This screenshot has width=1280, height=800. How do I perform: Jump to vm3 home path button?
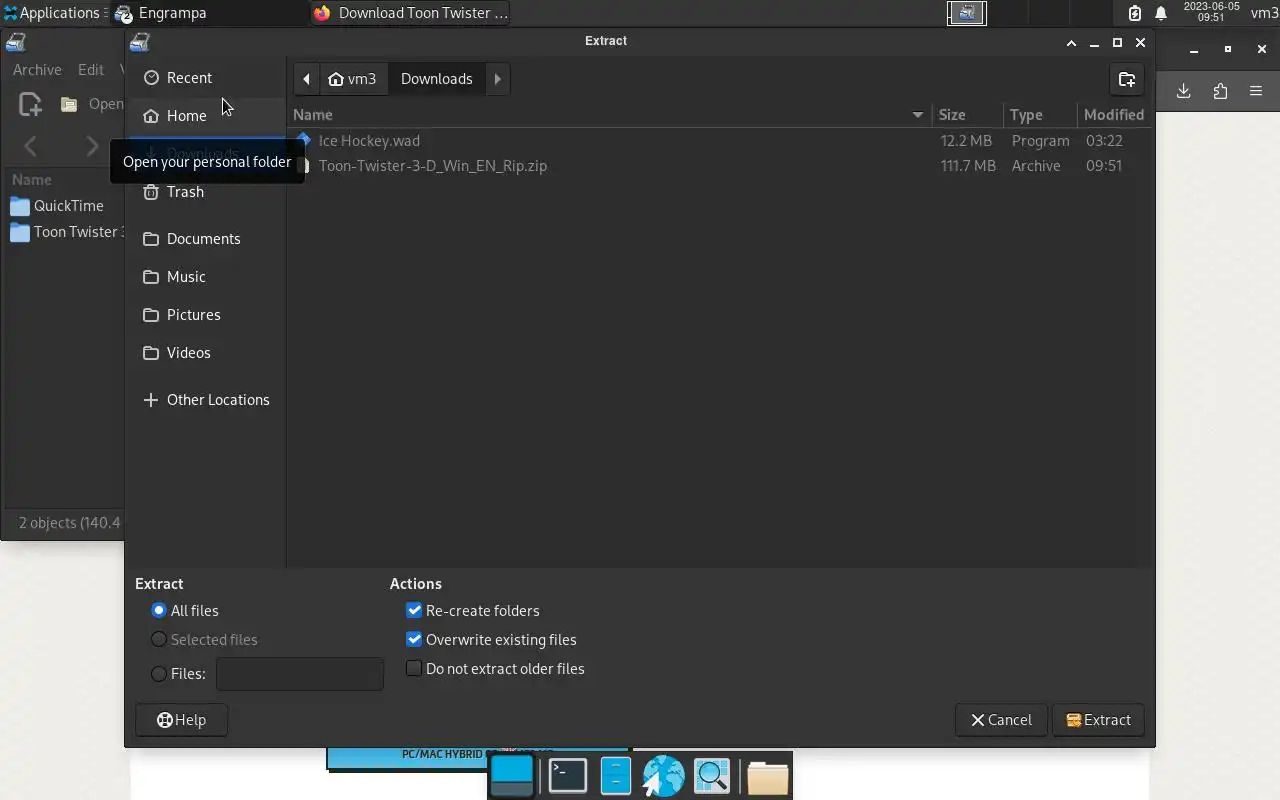352,79
